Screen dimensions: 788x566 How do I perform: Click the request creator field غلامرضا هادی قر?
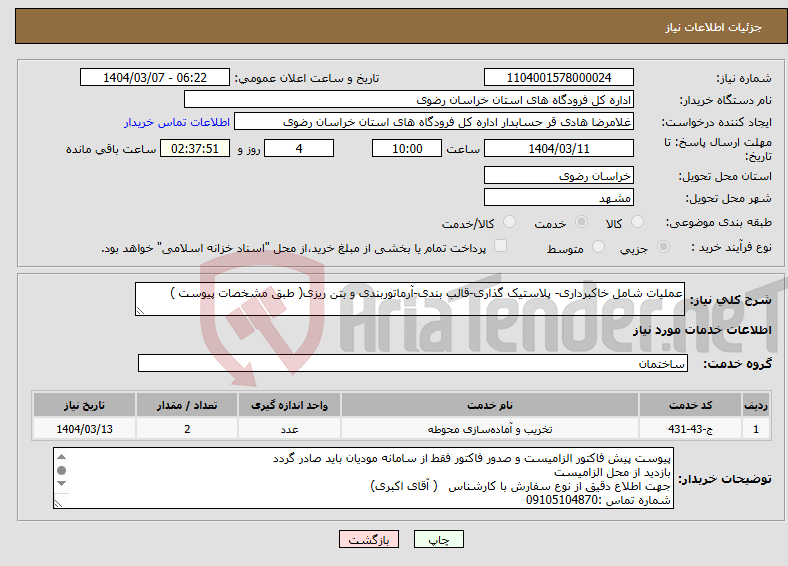tap(434, 122)
